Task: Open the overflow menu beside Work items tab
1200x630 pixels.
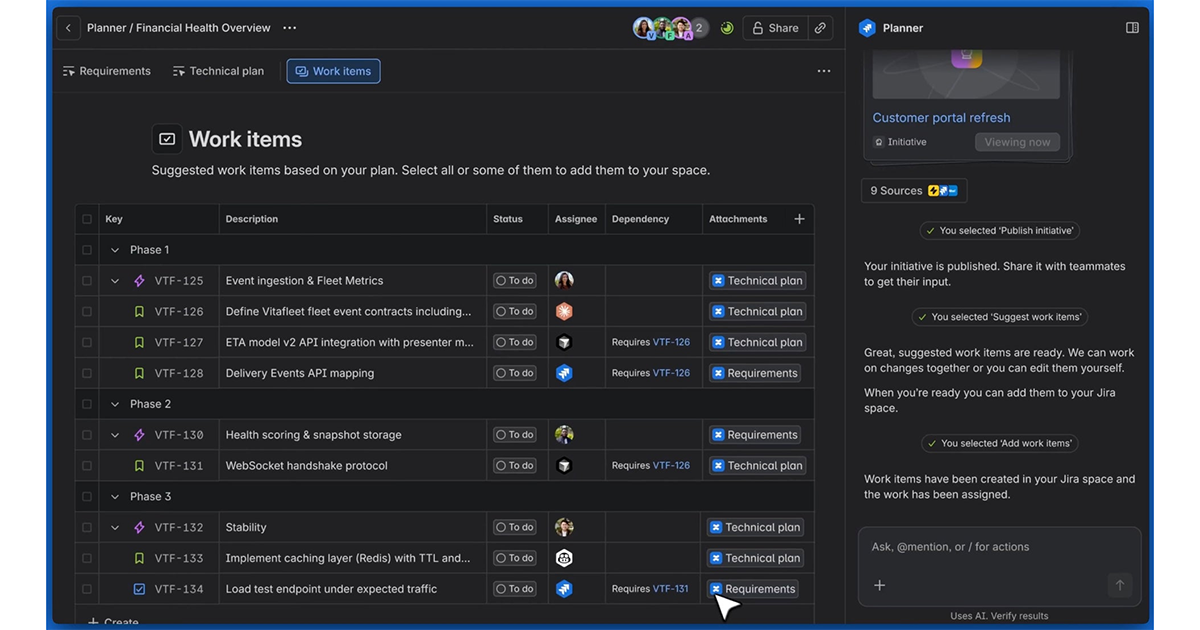Action: pos(824,71)
